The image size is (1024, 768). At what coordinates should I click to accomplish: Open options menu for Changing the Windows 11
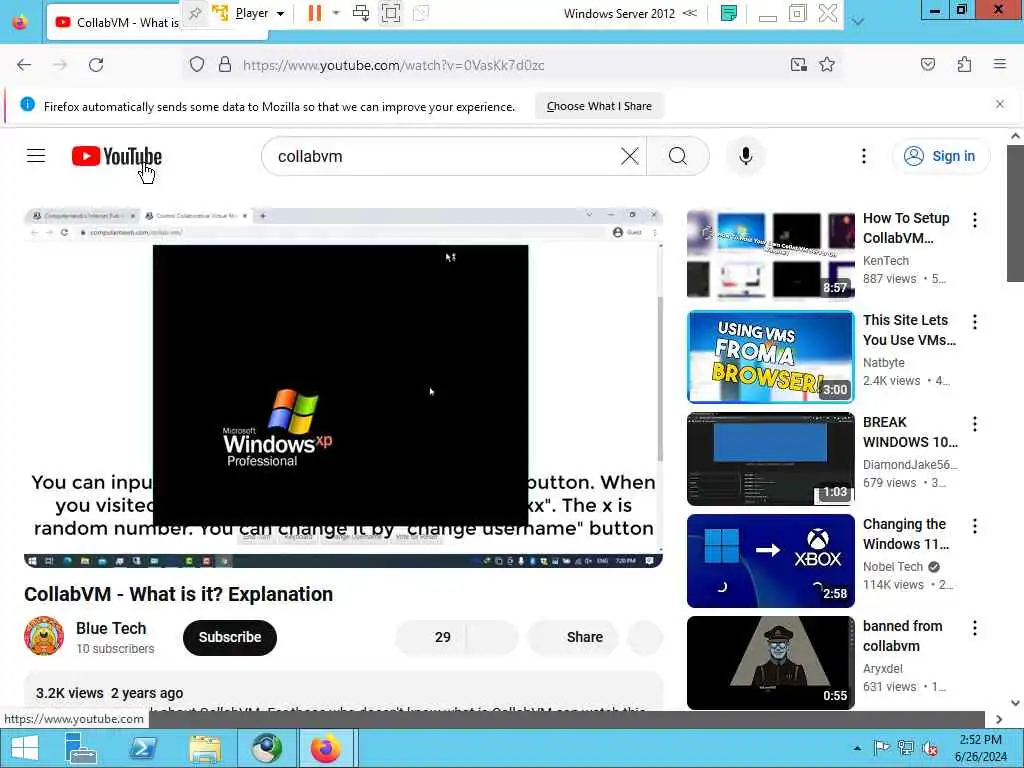click(x=975, y=526)
